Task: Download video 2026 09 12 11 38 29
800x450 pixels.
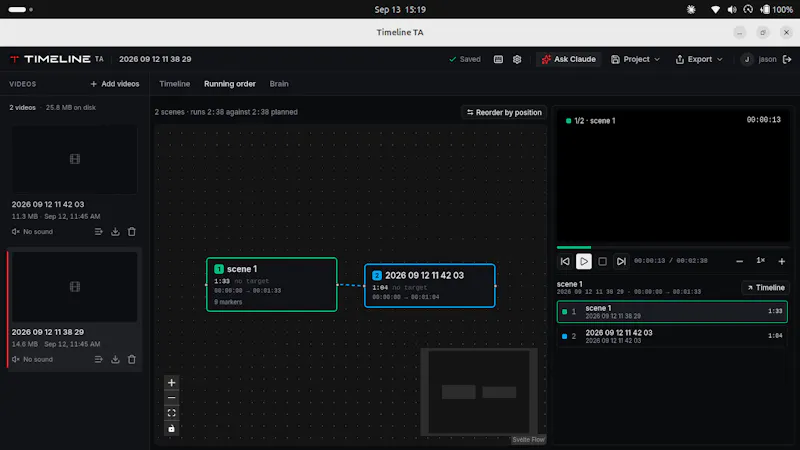Action: coord(115,359)
